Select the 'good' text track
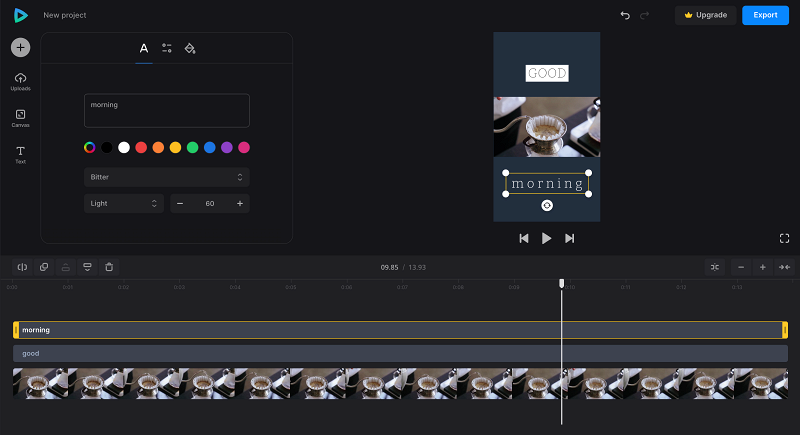Viewport: 800px width, 435px height. coord(401,353)
